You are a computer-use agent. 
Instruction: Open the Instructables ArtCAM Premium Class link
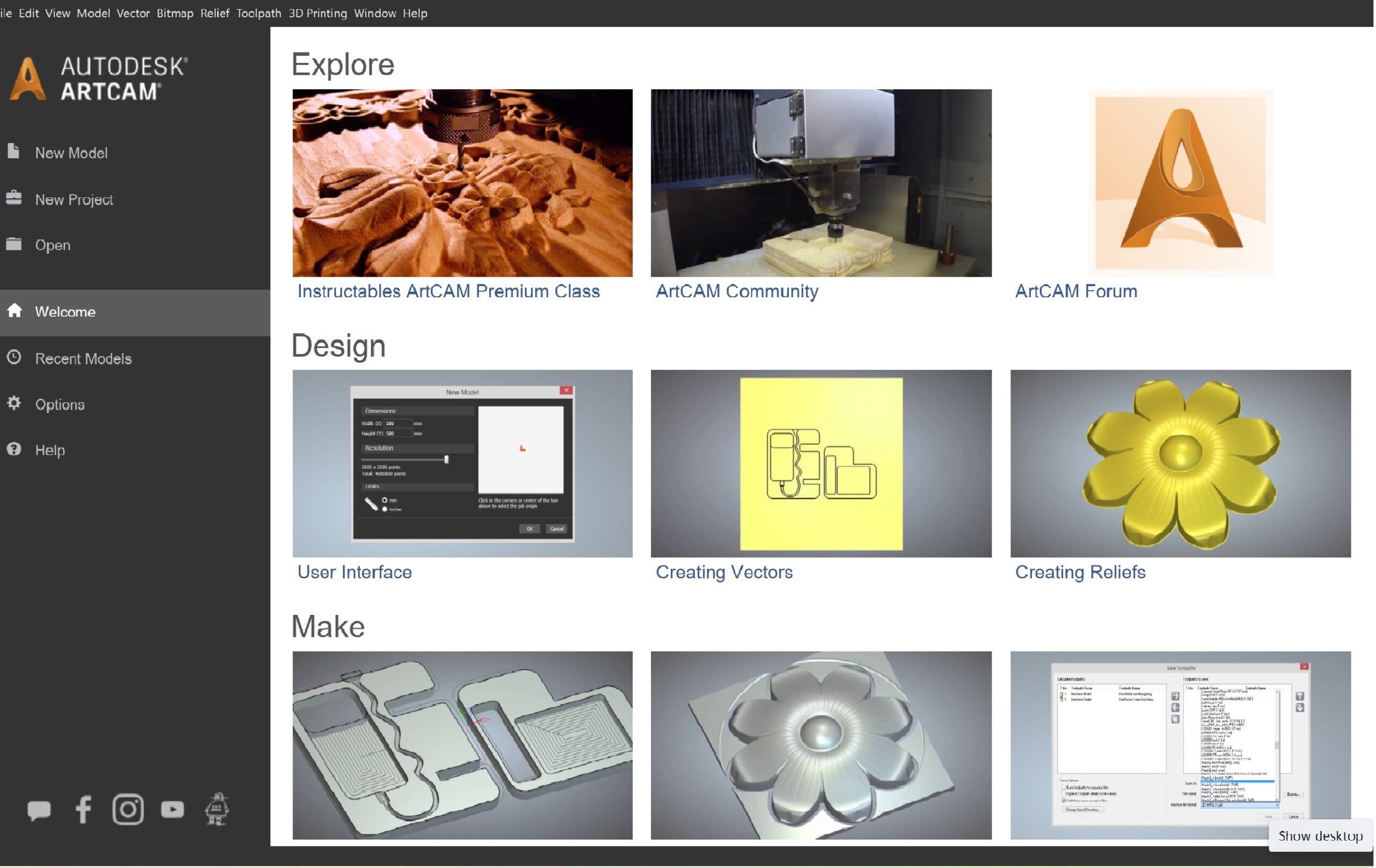(x=448, y=291)
